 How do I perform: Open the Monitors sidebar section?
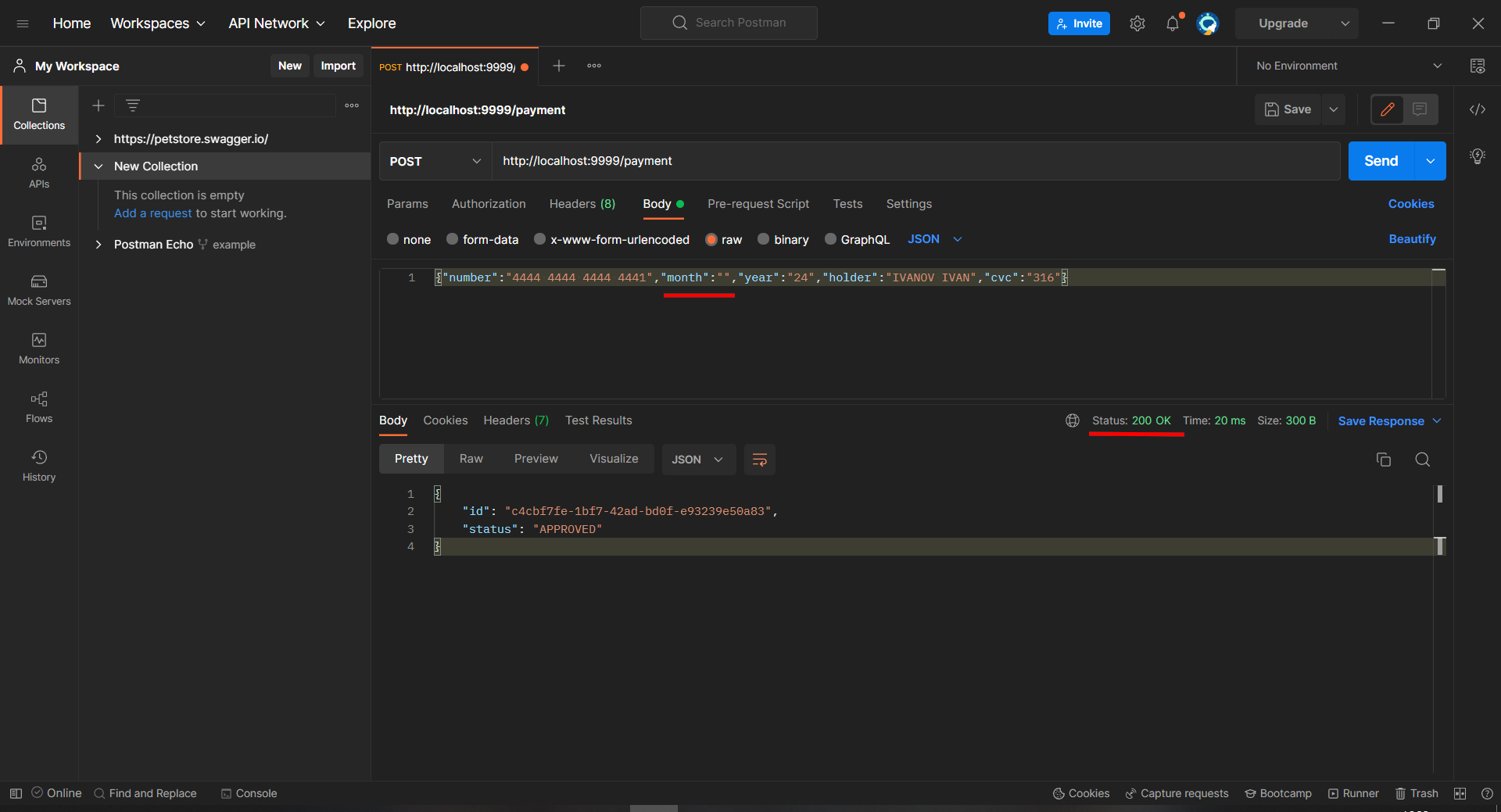(x=39, y=349)
